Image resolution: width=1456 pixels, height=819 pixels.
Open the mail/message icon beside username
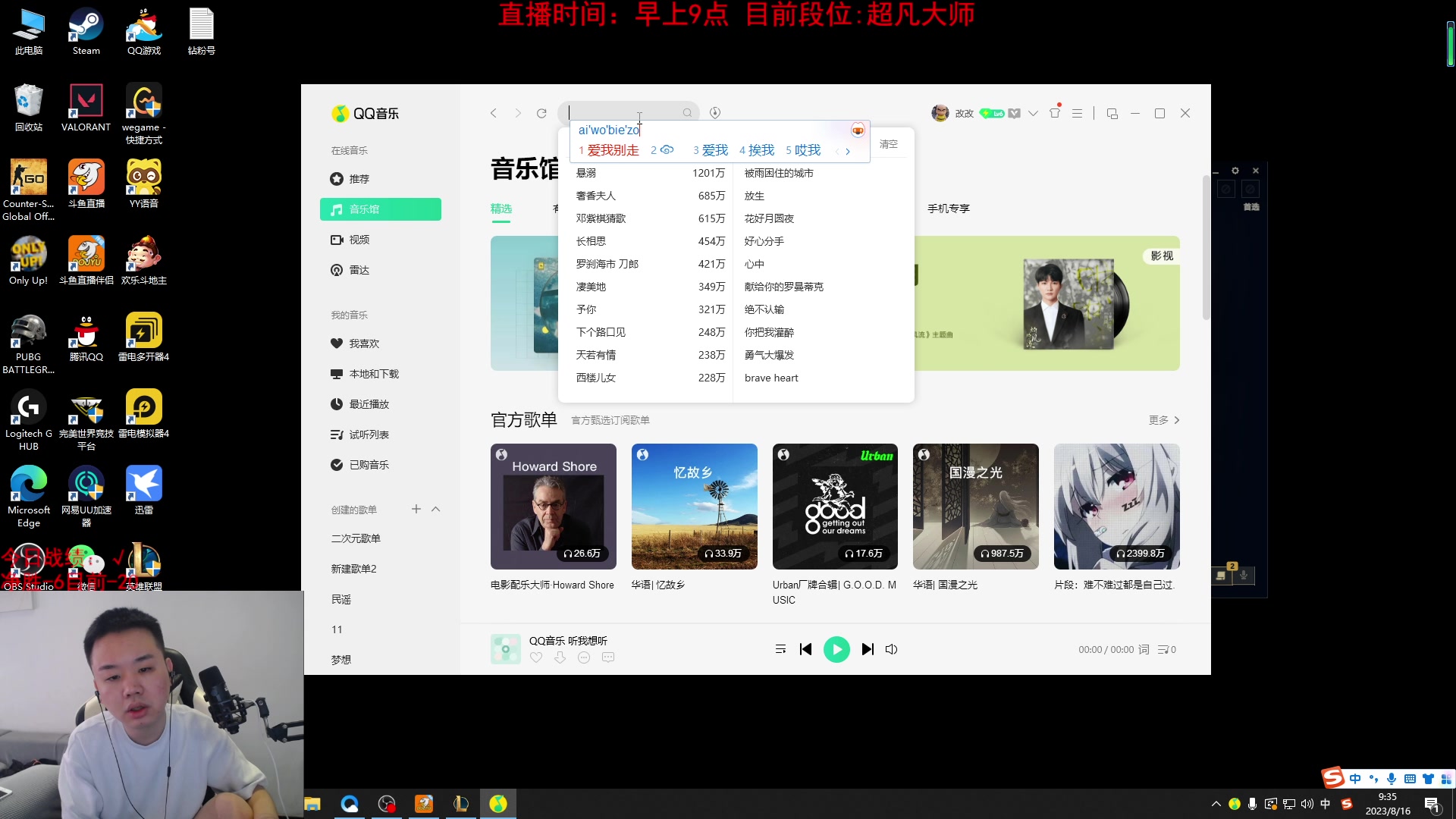(x=1014, y=113)
